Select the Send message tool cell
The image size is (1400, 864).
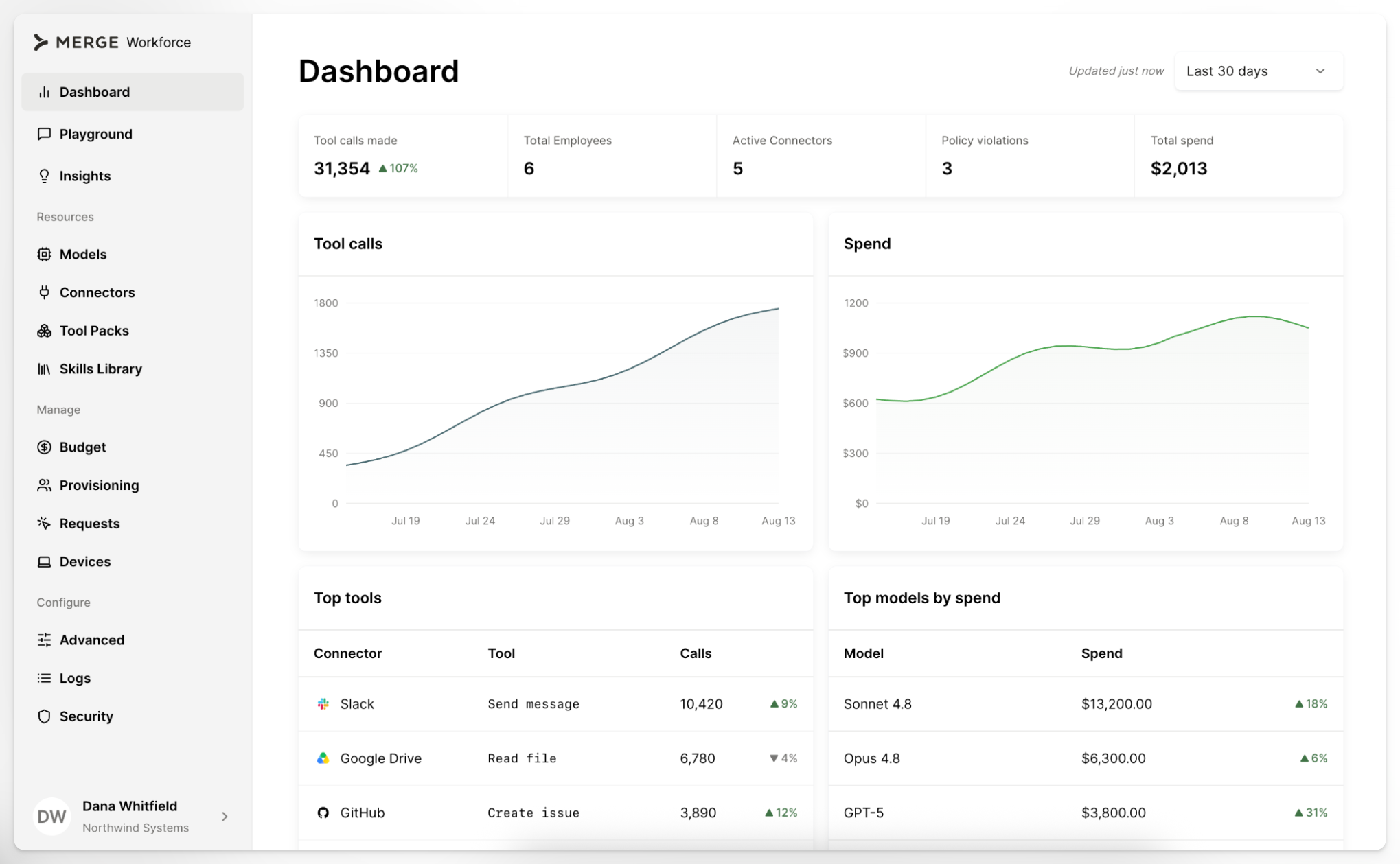click(533, 704)
